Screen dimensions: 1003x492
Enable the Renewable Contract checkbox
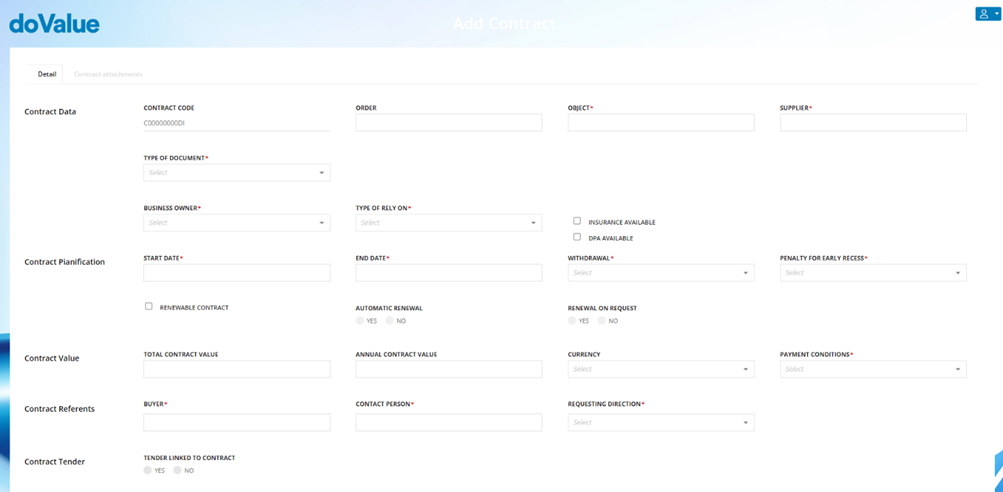tap(148, 306)
